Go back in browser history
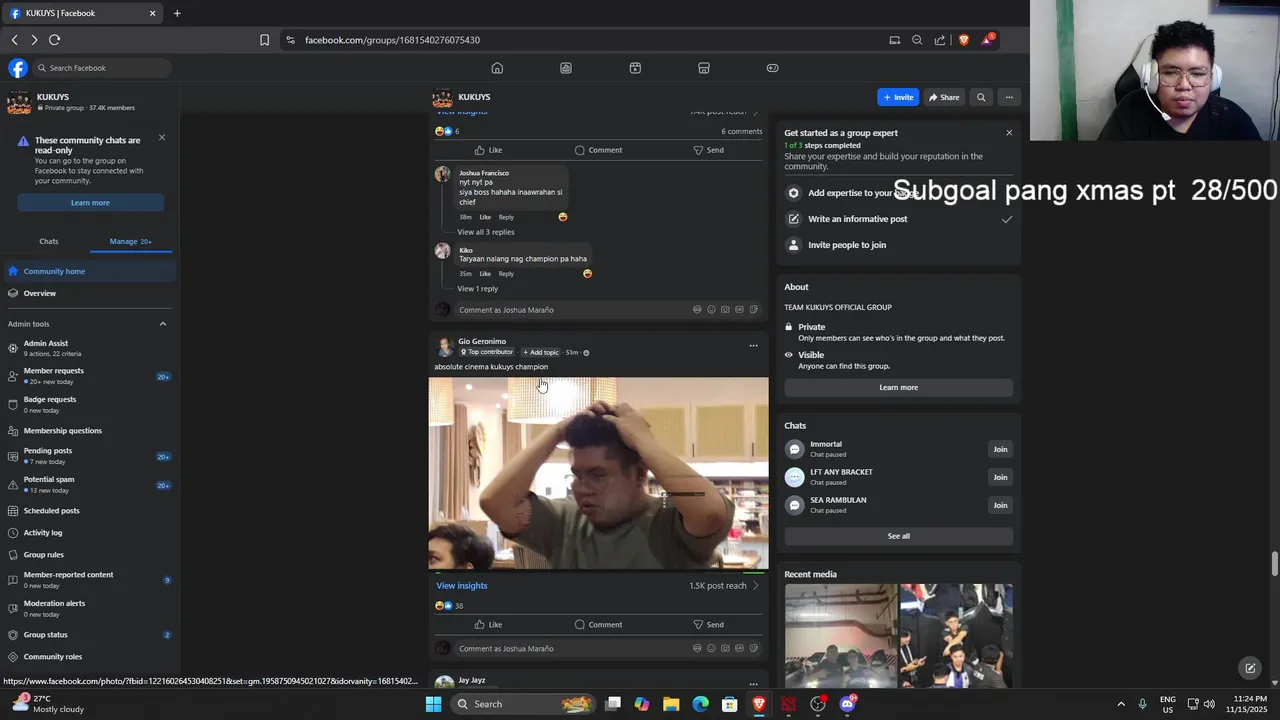Viewport: 1280px width, 720px height. point(14,40)
